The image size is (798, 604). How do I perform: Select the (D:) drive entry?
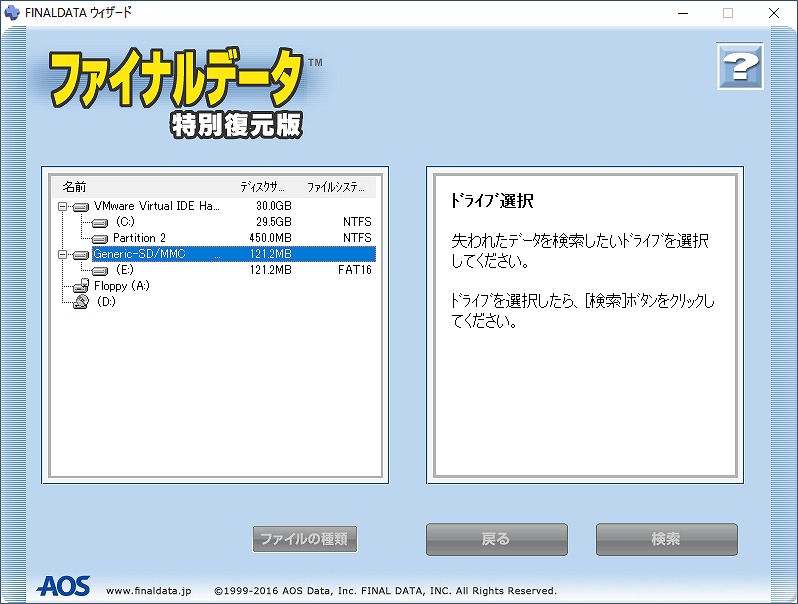[x=106, y=302]
